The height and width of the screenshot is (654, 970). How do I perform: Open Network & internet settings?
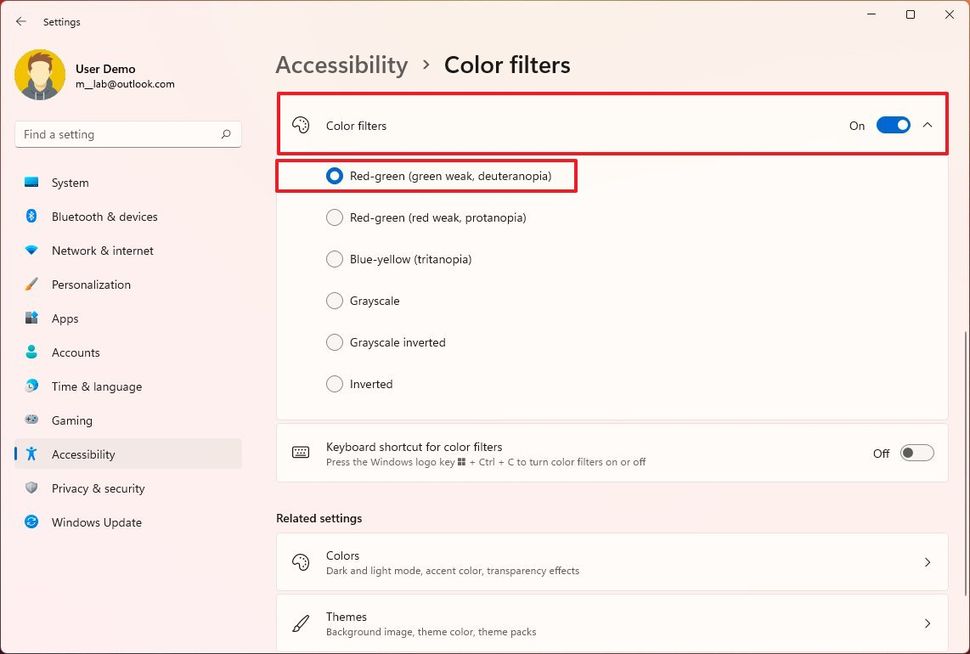pos(104,251)
